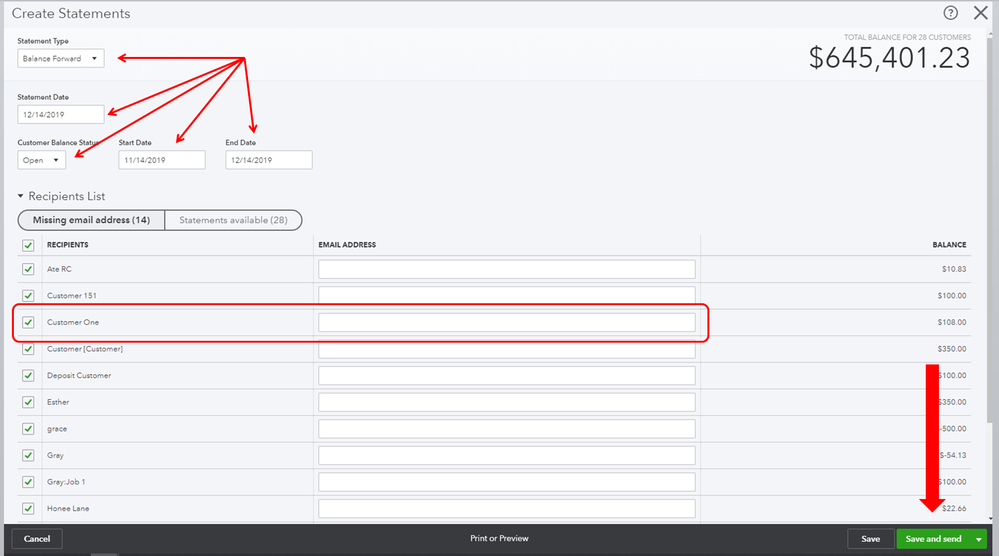Screen dimensions: 999x556
Task: Click Print or Preview link
Action: point(499,538)
